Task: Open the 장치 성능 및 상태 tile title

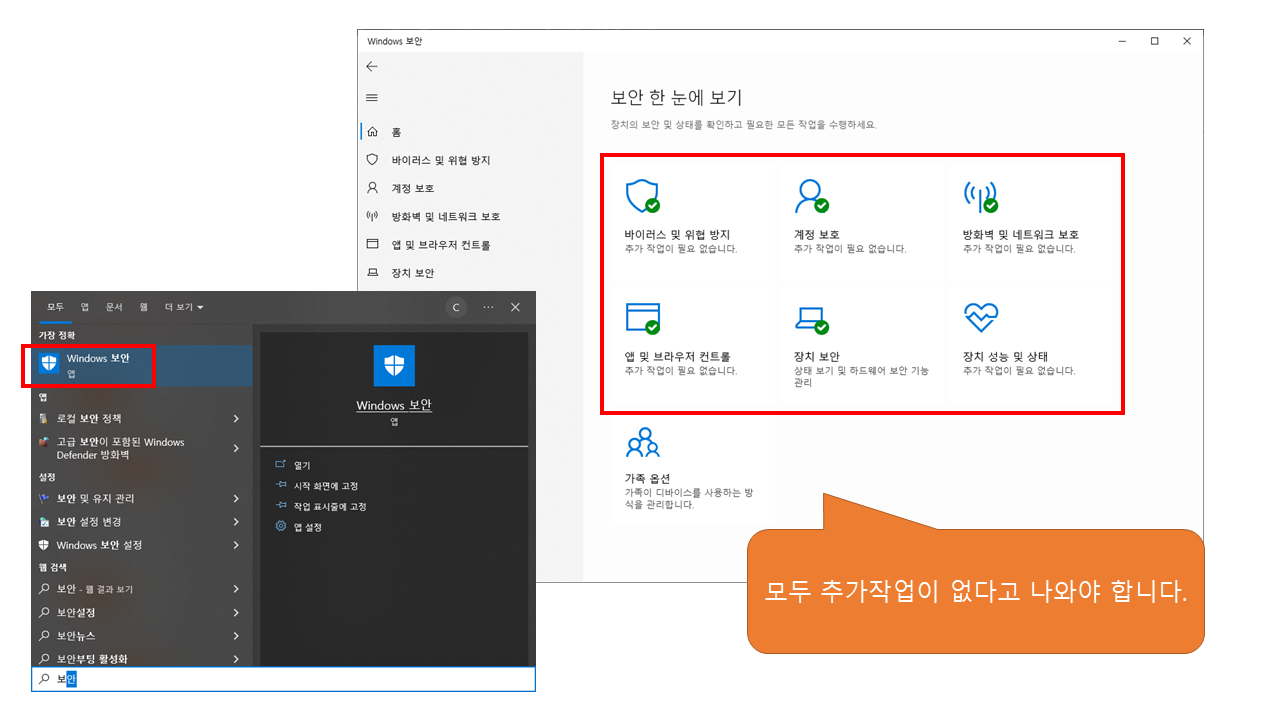Action: click(x=1005, y=357)
